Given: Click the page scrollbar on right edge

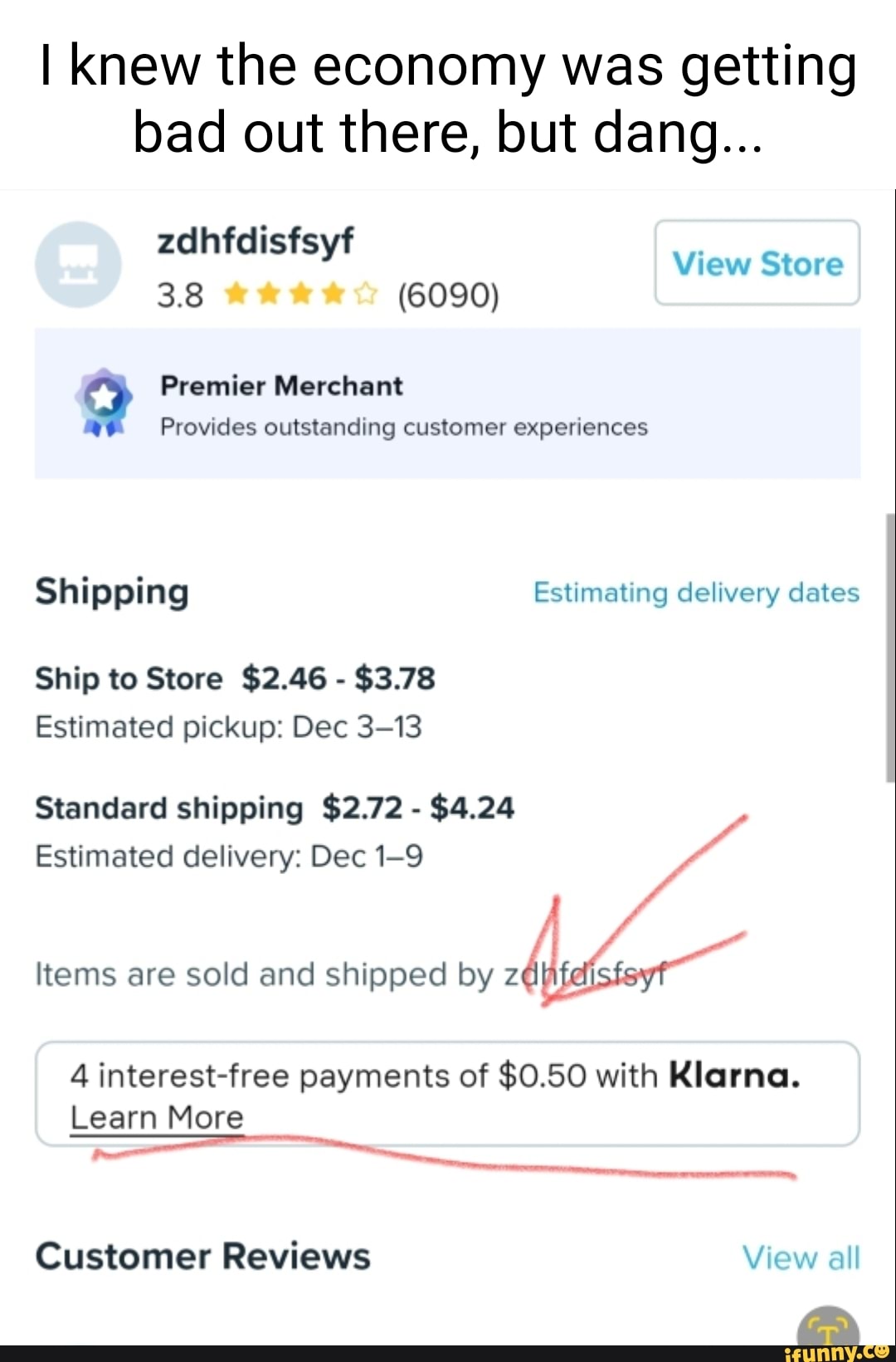Looking at the screenshot, I should (x=890, y=647).
